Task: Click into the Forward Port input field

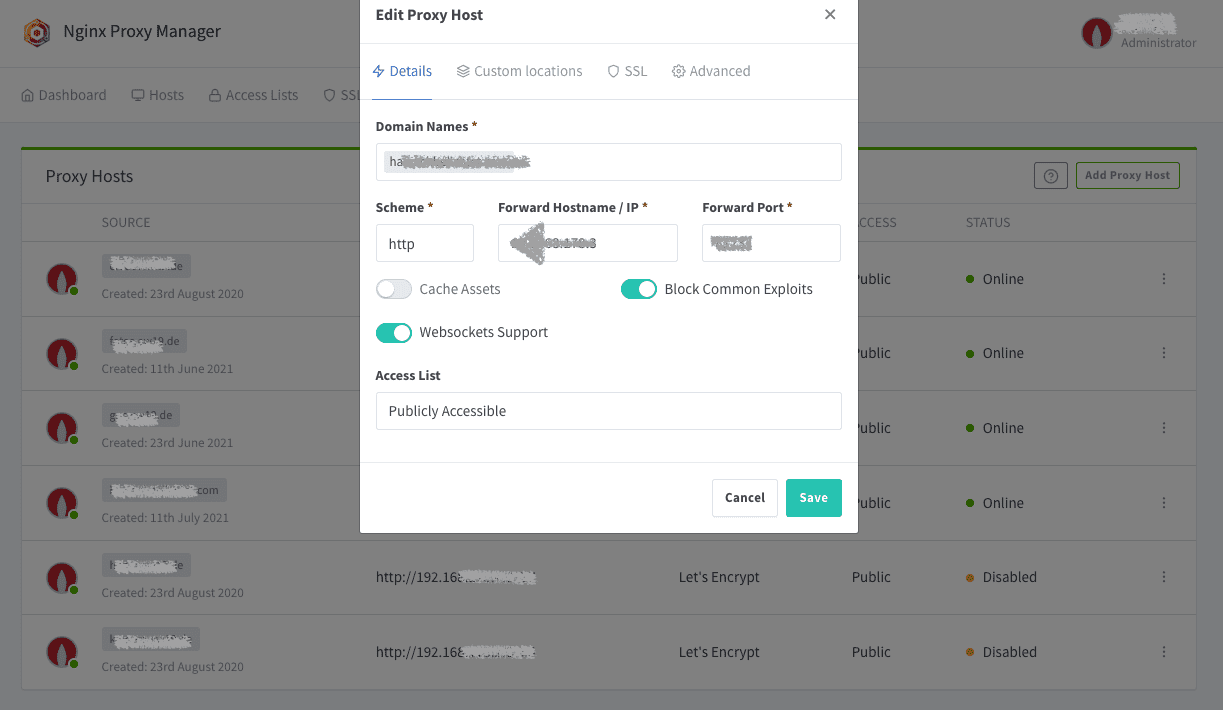Action: [x=771, y=243]
